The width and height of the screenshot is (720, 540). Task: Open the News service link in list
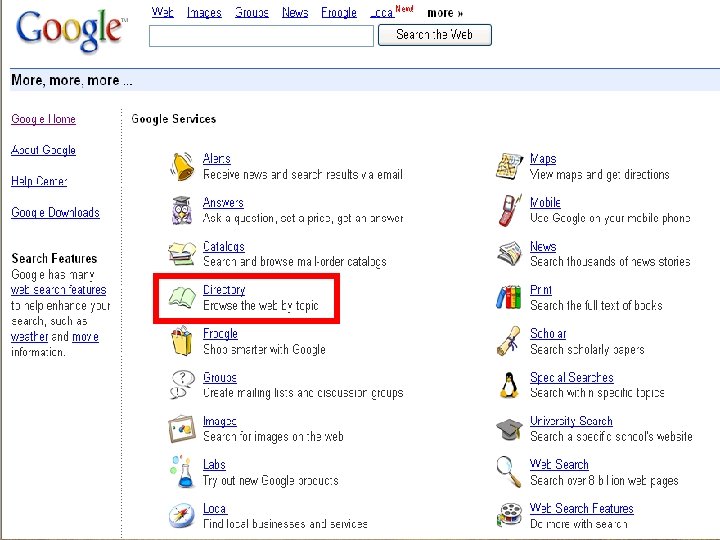tap(543, 247)
